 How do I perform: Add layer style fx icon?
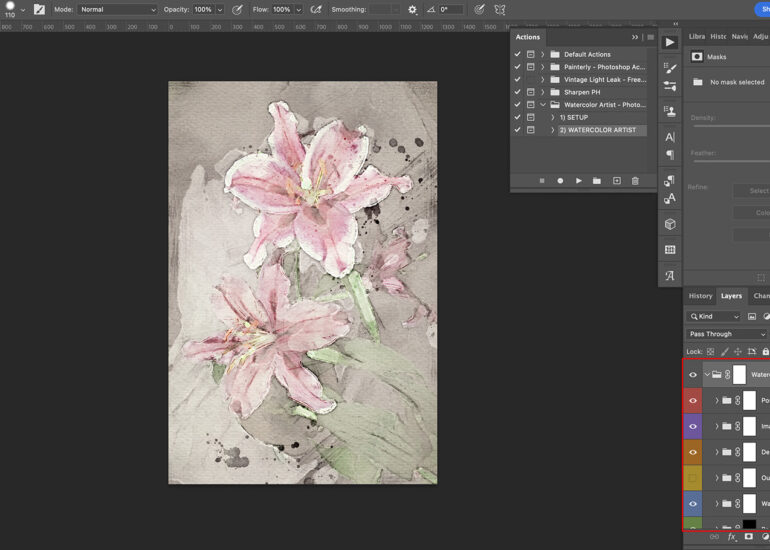click(732, 537)
